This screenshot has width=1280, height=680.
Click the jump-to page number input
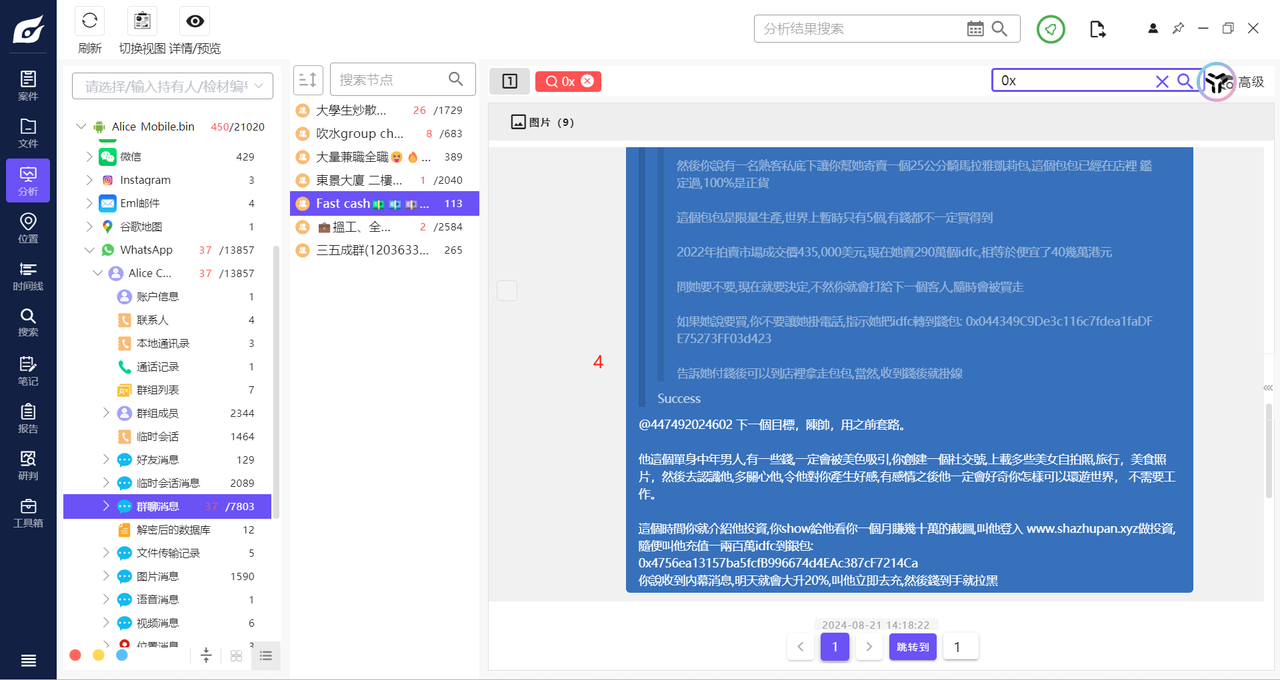click(961, 647)
